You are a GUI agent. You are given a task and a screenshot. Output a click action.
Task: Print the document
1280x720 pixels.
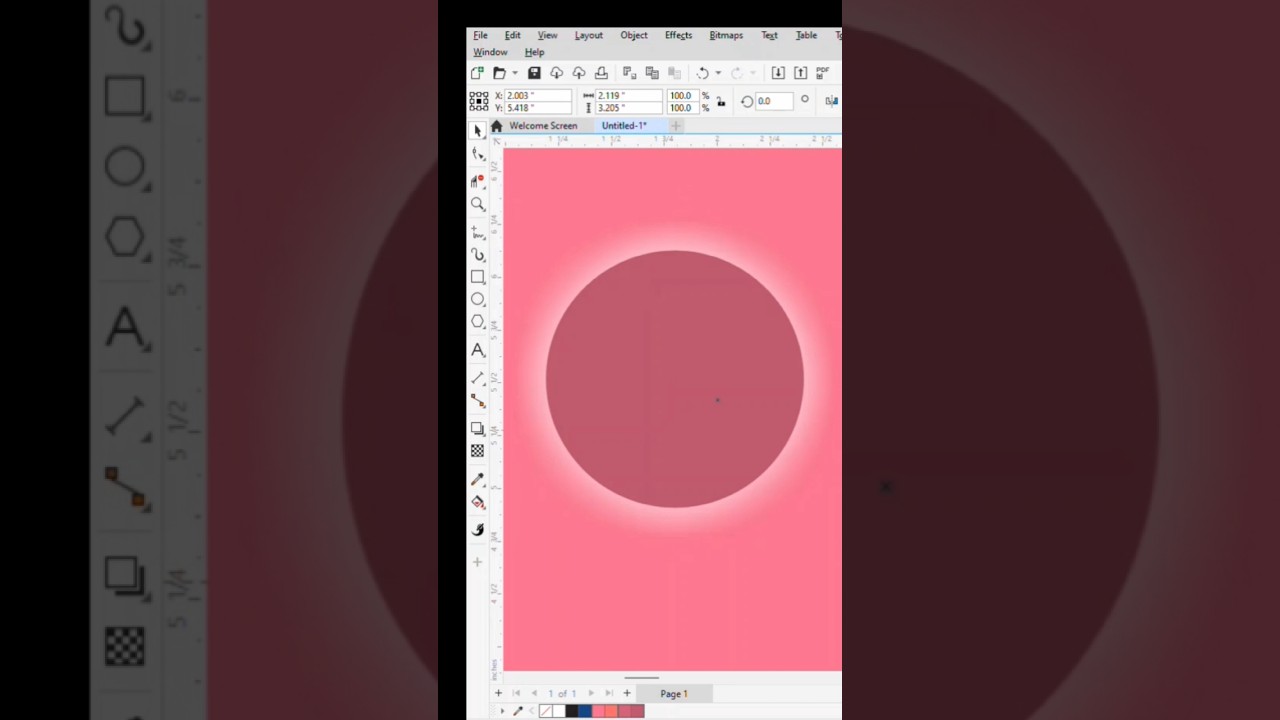[601, 73]
